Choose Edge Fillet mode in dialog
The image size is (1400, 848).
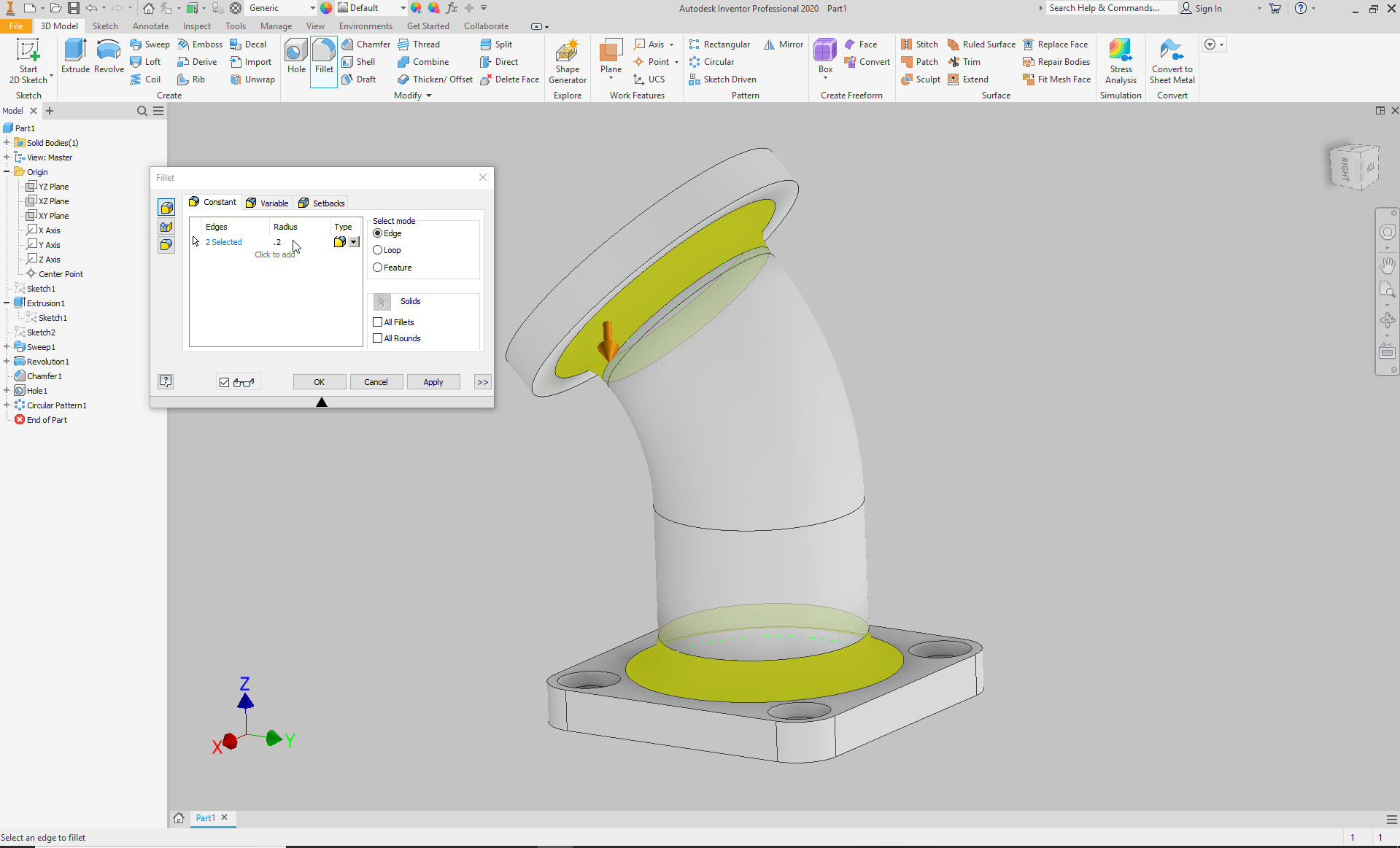(166, 208)
